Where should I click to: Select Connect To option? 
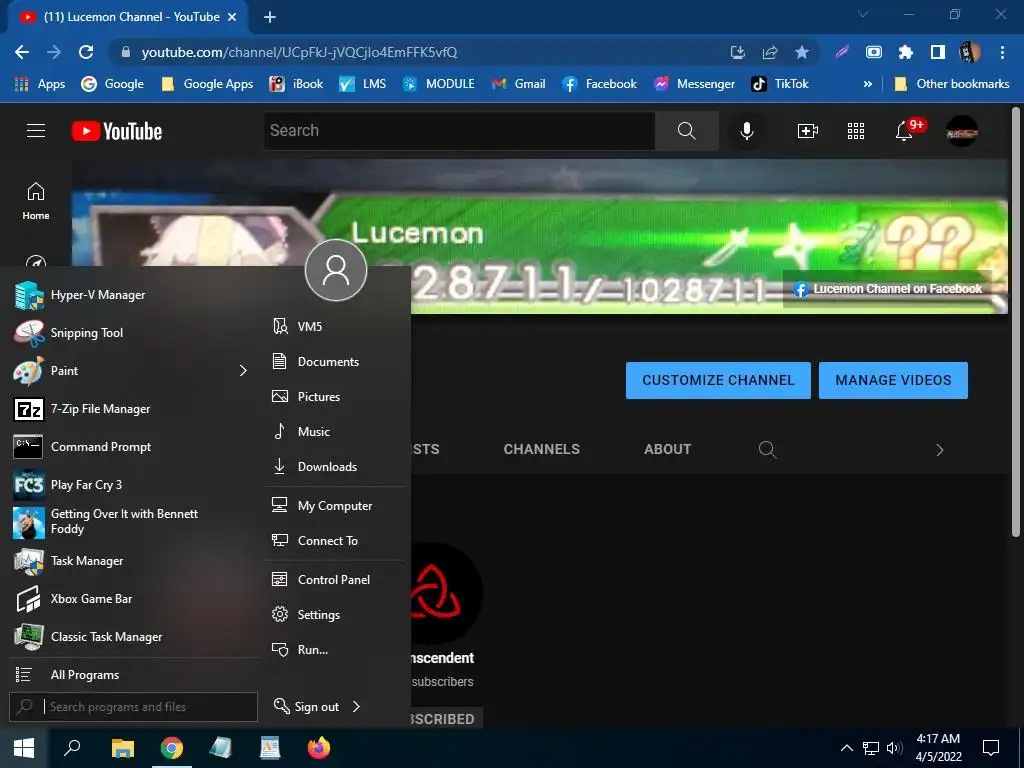(x=336, y=541)
